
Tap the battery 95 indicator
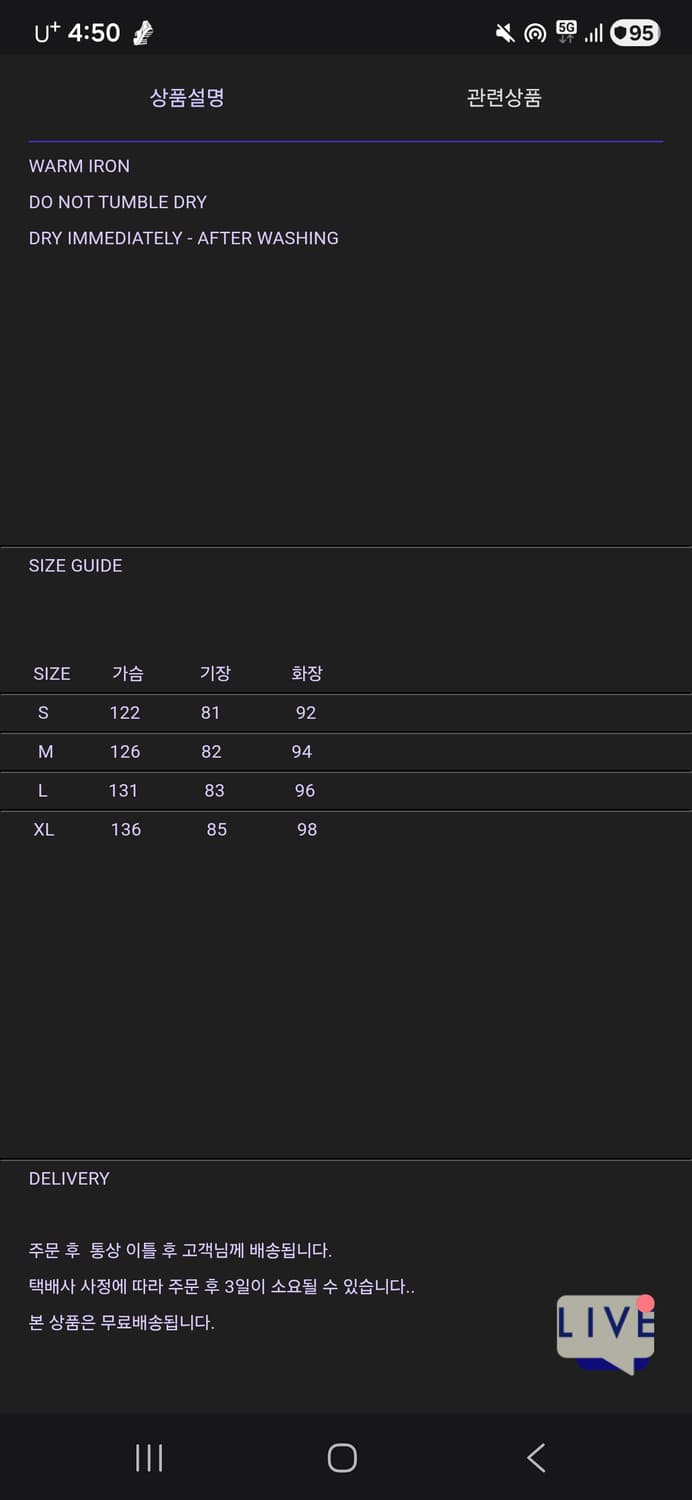click(634, 33)
